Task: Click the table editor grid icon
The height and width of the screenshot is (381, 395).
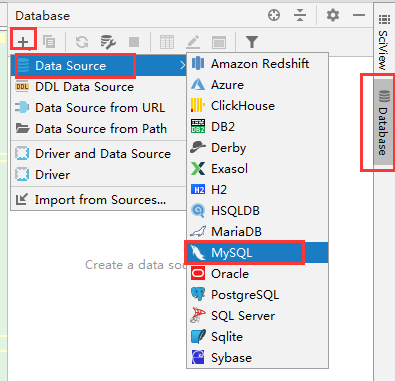Action: point(167,42)
